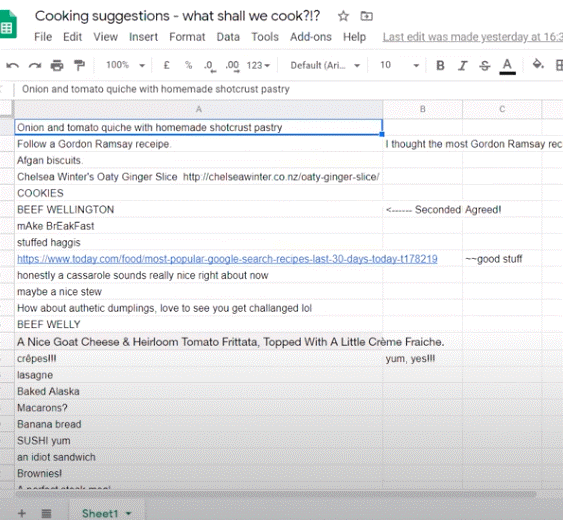Select the 'lasagne' cell
563x520 pixels.
199,375
